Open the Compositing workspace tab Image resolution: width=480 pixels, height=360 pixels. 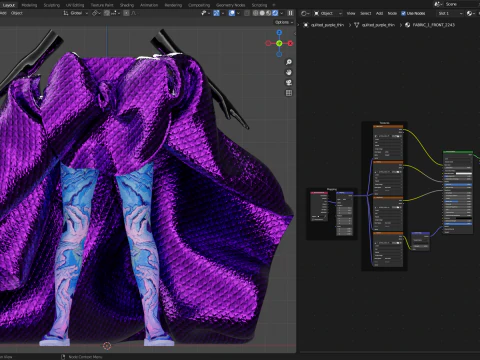[x=199, y=5]
